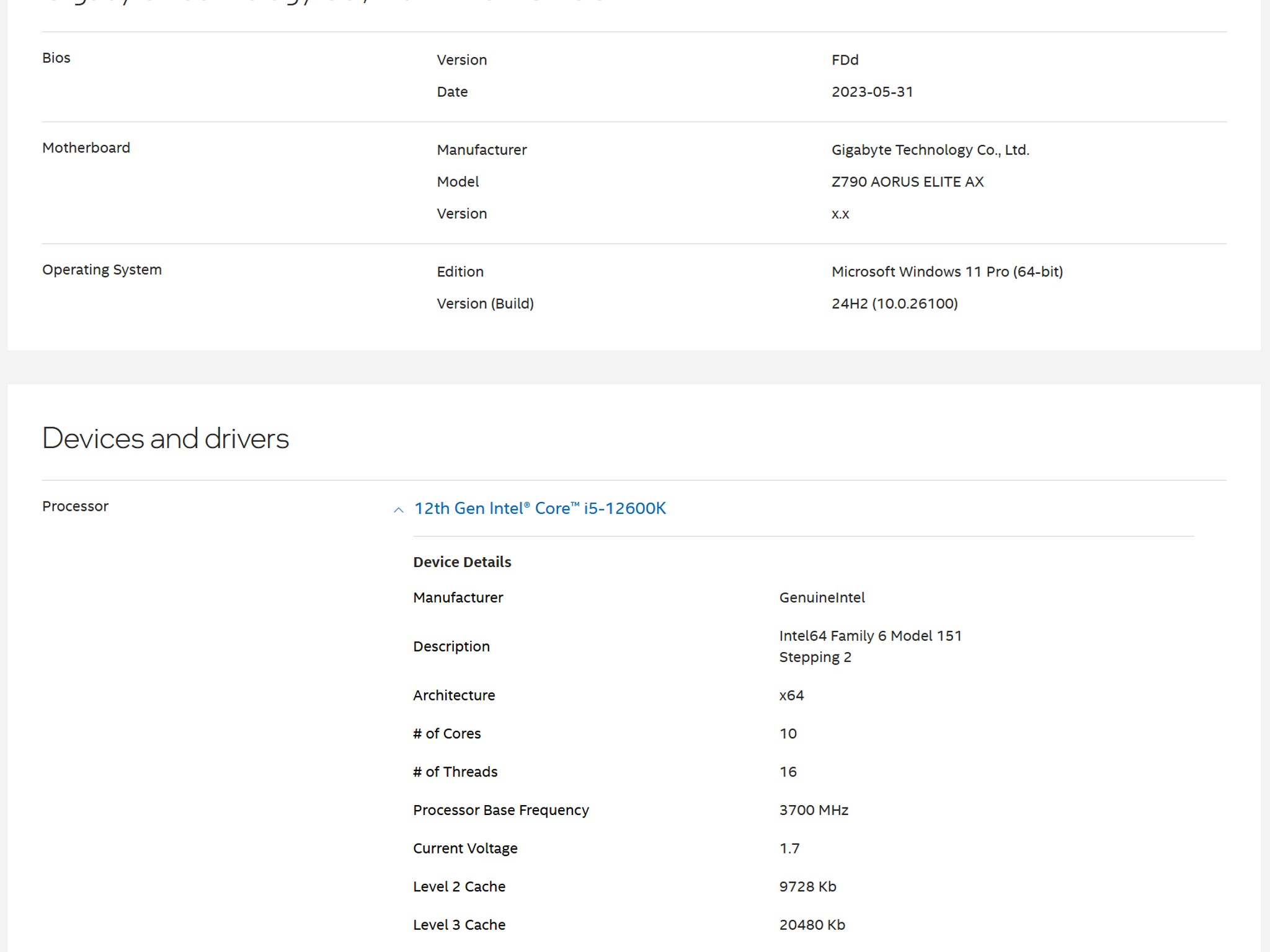Image resolution: width=1270 pixels, height=952 pixels.
Task: Click the Edition field label
Action: [460, 272]
